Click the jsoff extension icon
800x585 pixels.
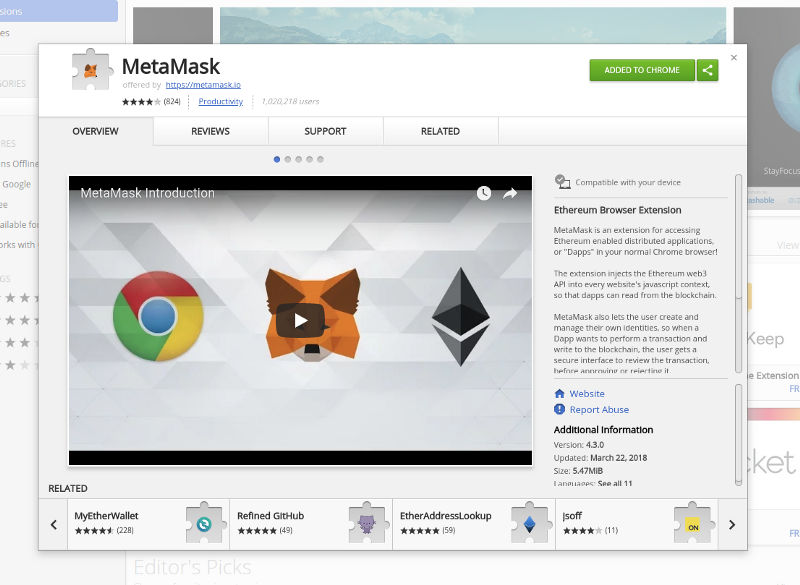[x=692, y=523]
